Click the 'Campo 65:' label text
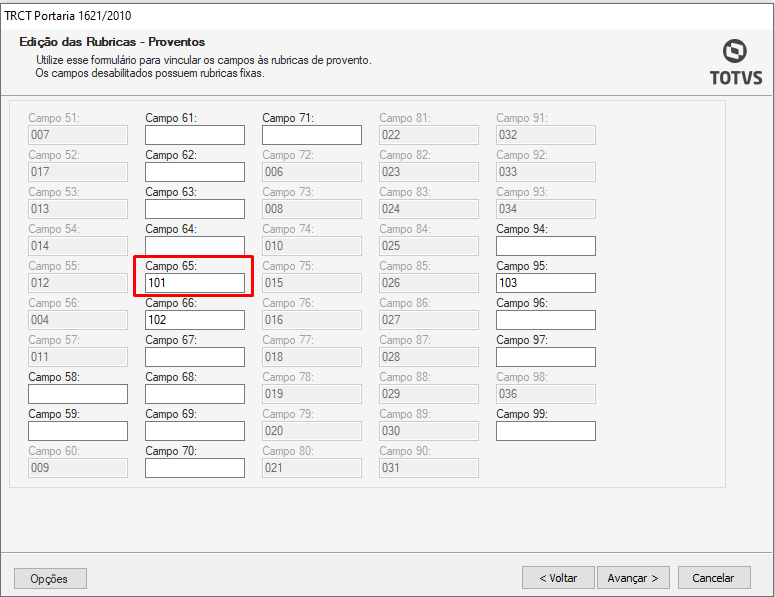The image size is (775, 597). tap(171, 266)
